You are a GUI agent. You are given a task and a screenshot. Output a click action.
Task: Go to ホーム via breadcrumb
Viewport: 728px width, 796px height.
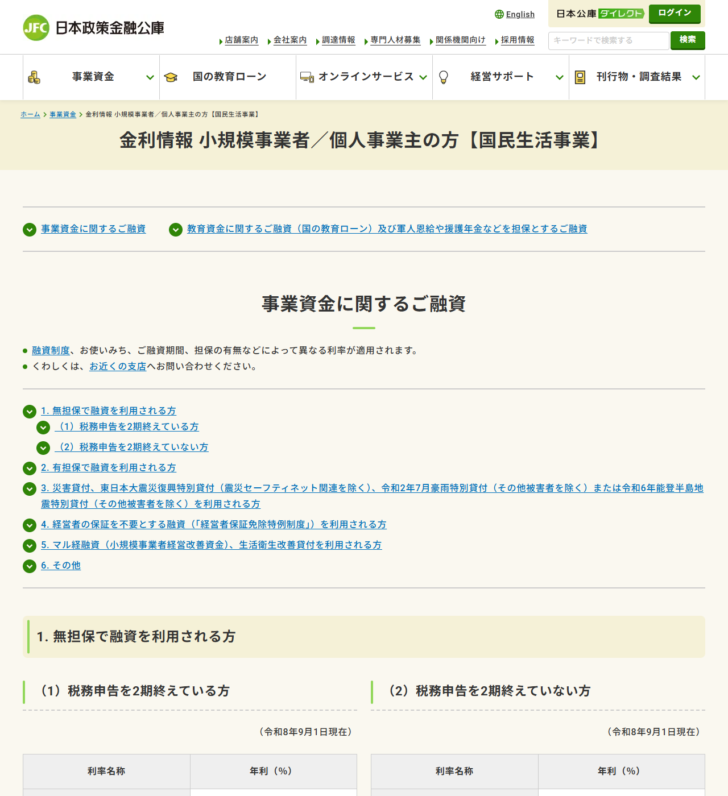30,115
